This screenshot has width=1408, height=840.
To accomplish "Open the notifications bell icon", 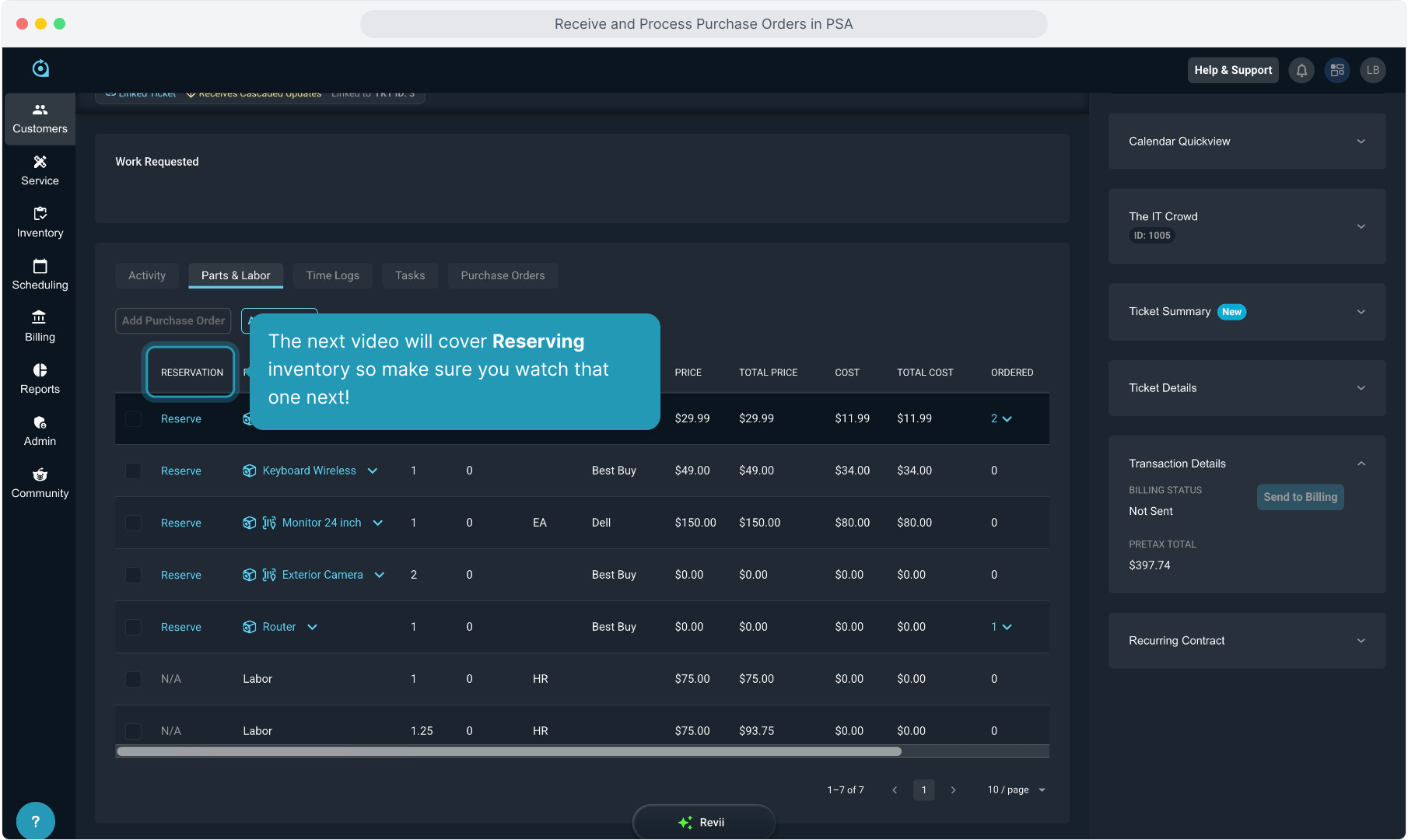I will (x=1301, y=70).
